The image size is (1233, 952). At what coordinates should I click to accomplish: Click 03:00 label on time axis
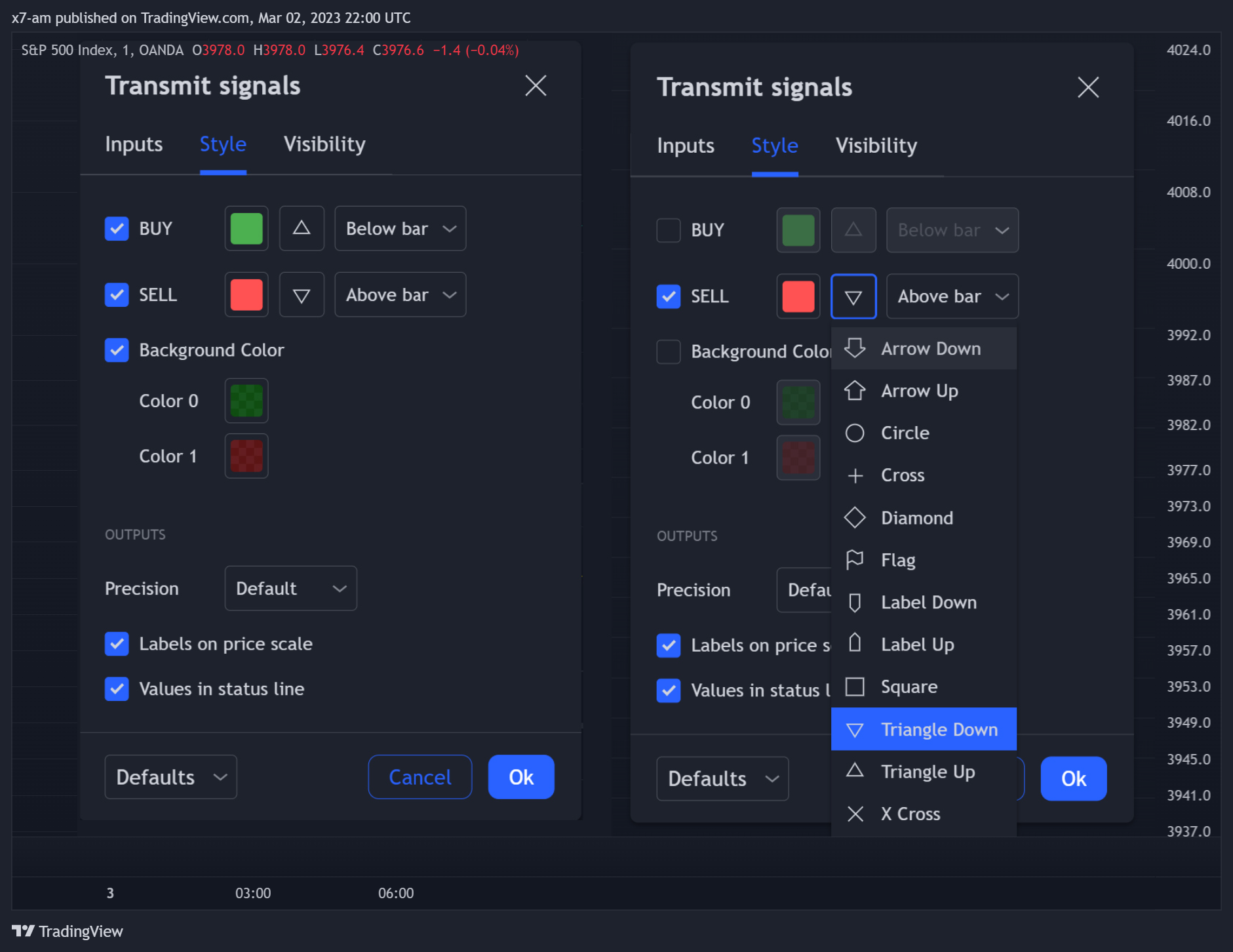tap(253, 893)
